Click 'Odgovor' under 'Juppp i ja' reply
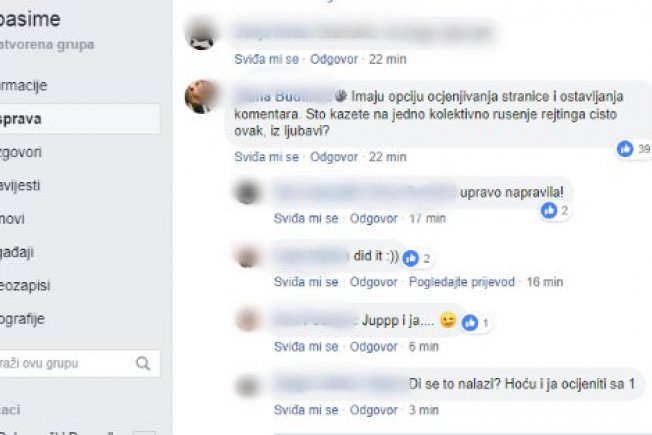This screenshot has width=652, height=435. [373, 346]
